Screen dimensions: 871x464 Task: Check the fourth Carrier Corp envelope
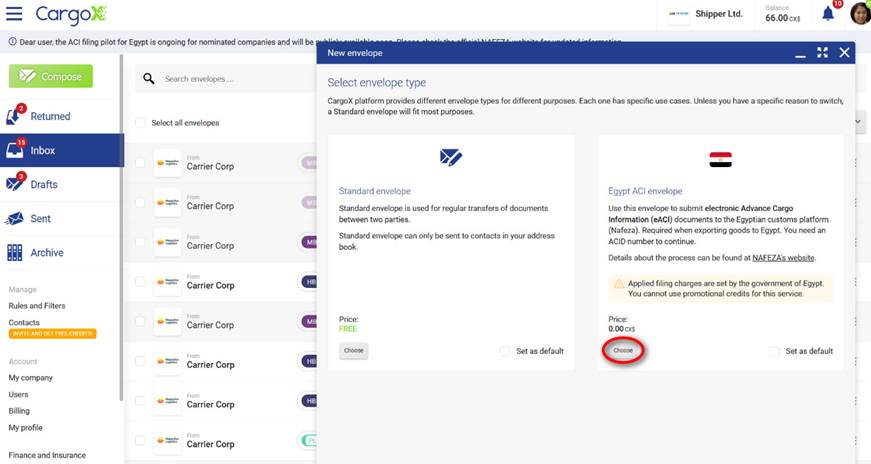tap(140, 282)
